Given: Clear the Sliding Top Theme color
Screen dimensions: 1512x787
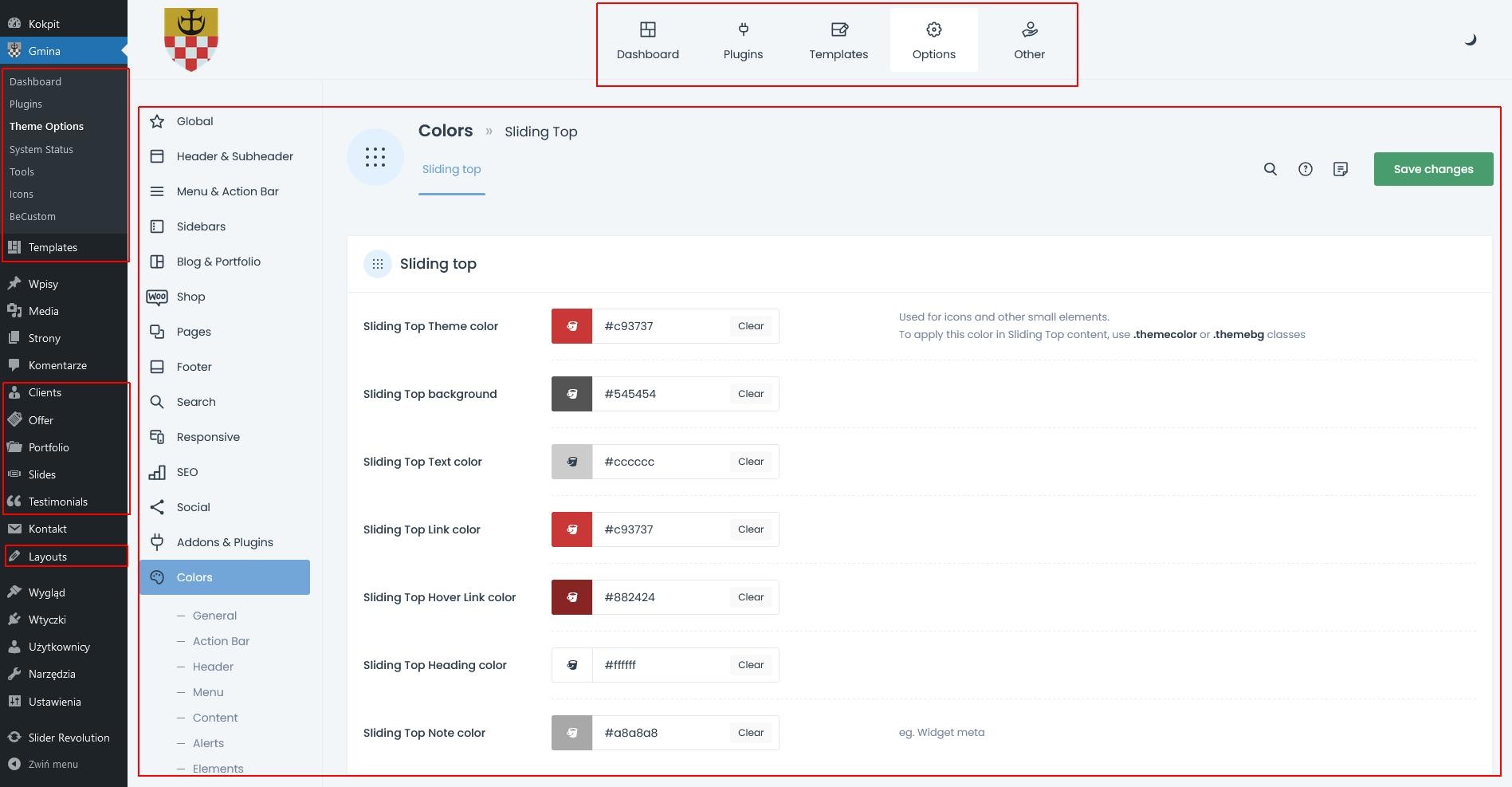Looking at the screenshot, I should 751,326.
